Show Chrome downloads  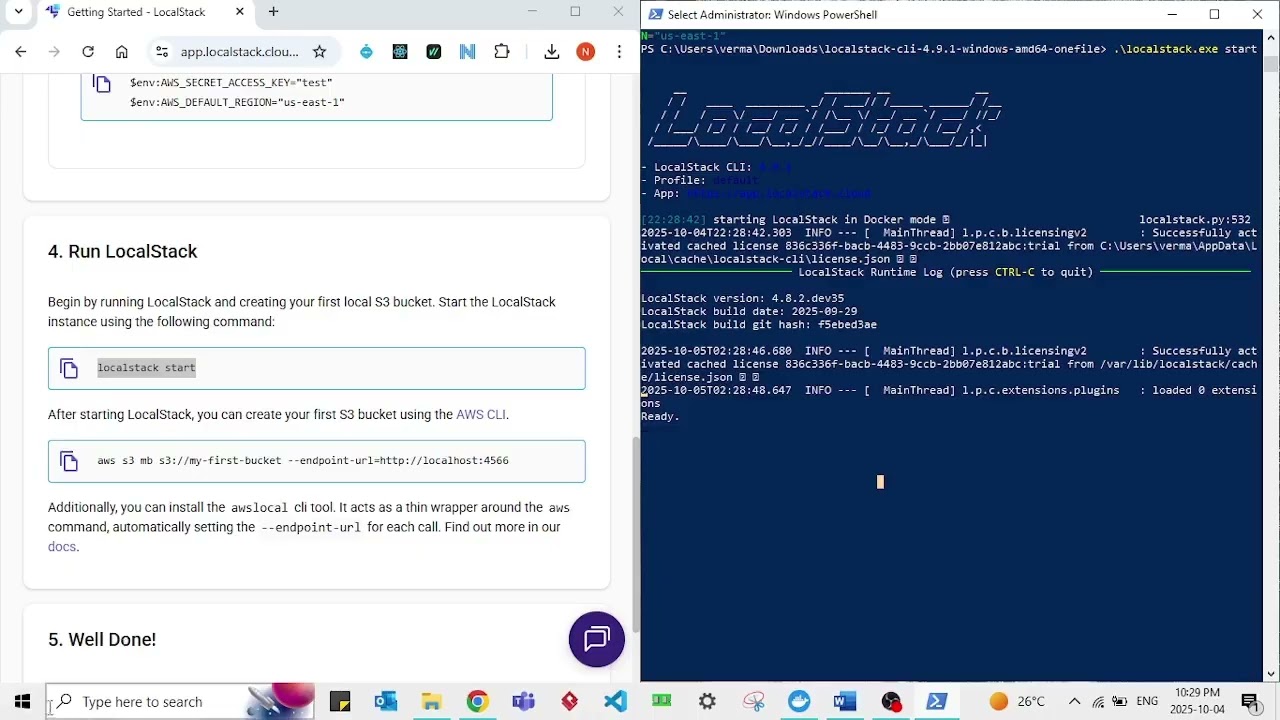pyautogui.click(x=551, y=52)
